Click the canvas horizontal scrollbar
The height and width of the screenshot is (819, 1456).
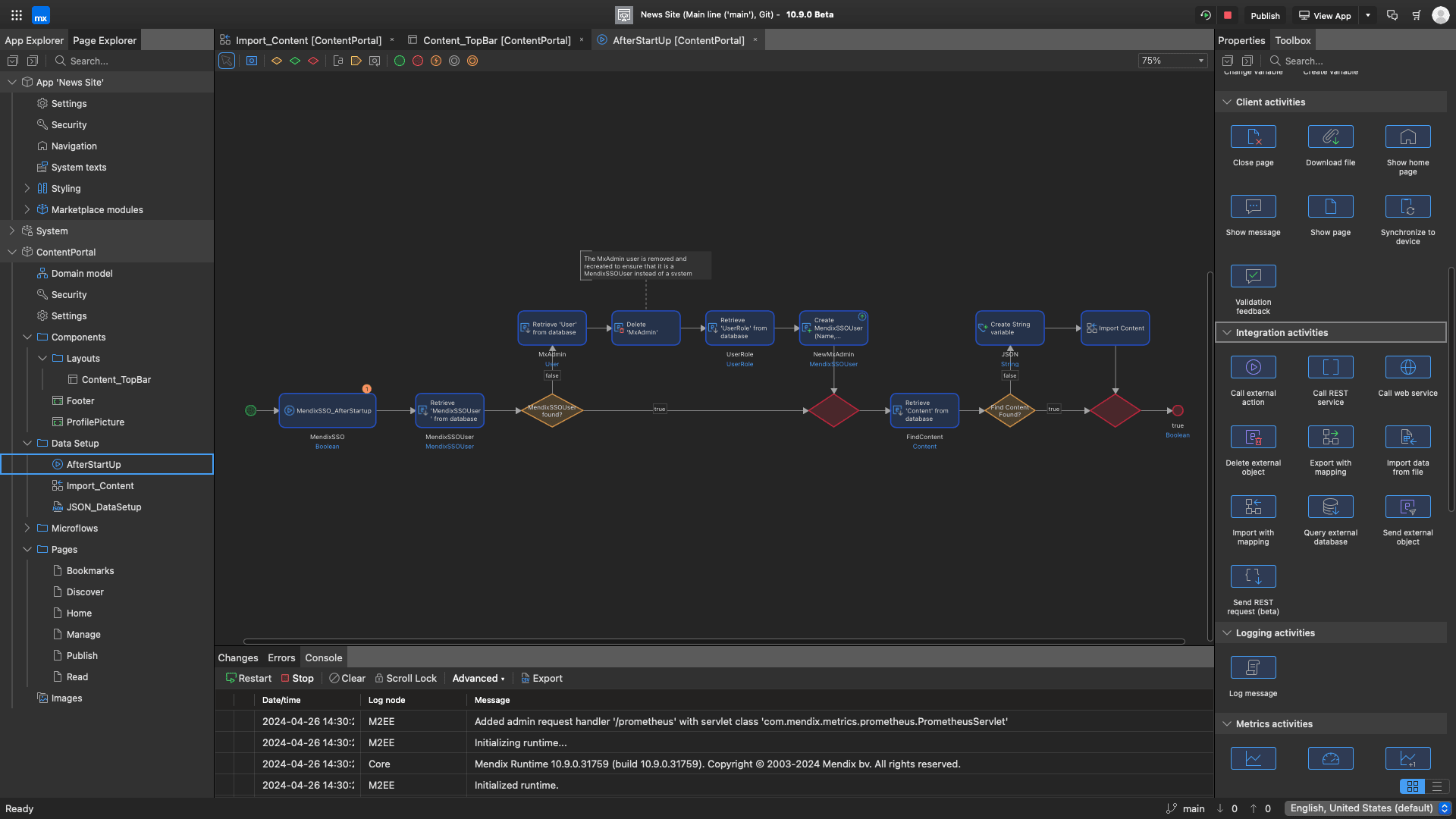point(714,642)
